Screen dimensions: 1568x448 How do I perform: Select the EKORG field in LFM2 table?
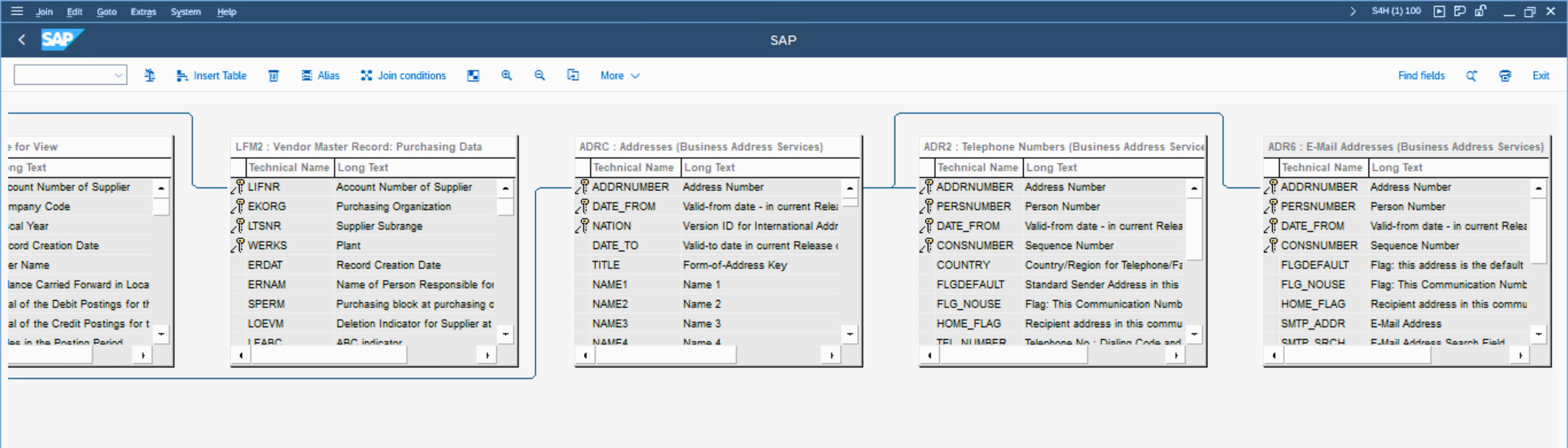pos(267,207)
